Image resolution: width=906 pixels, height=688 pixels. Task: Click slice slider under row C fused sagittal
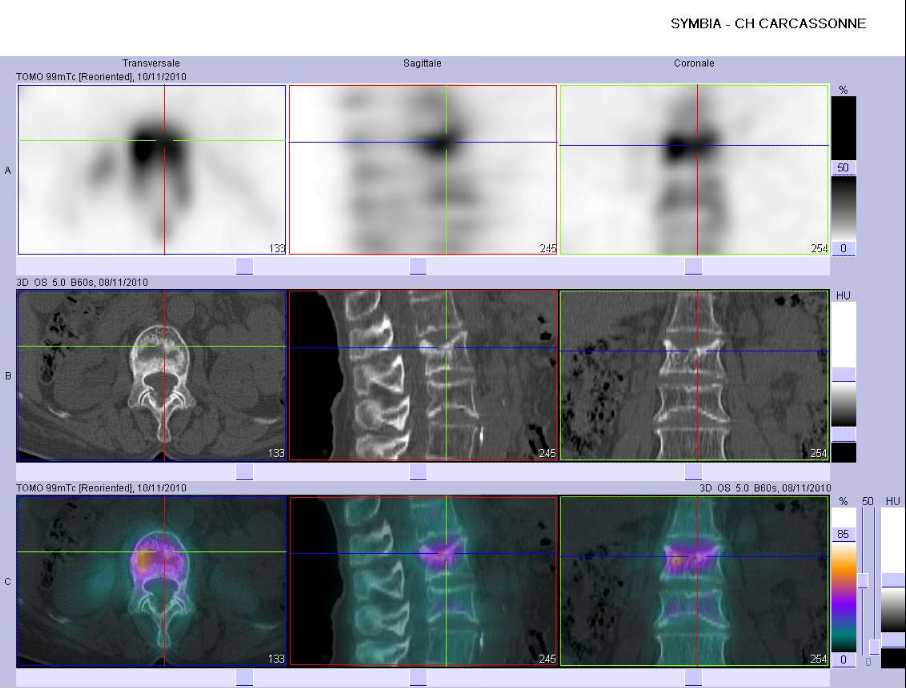(418, 678)
